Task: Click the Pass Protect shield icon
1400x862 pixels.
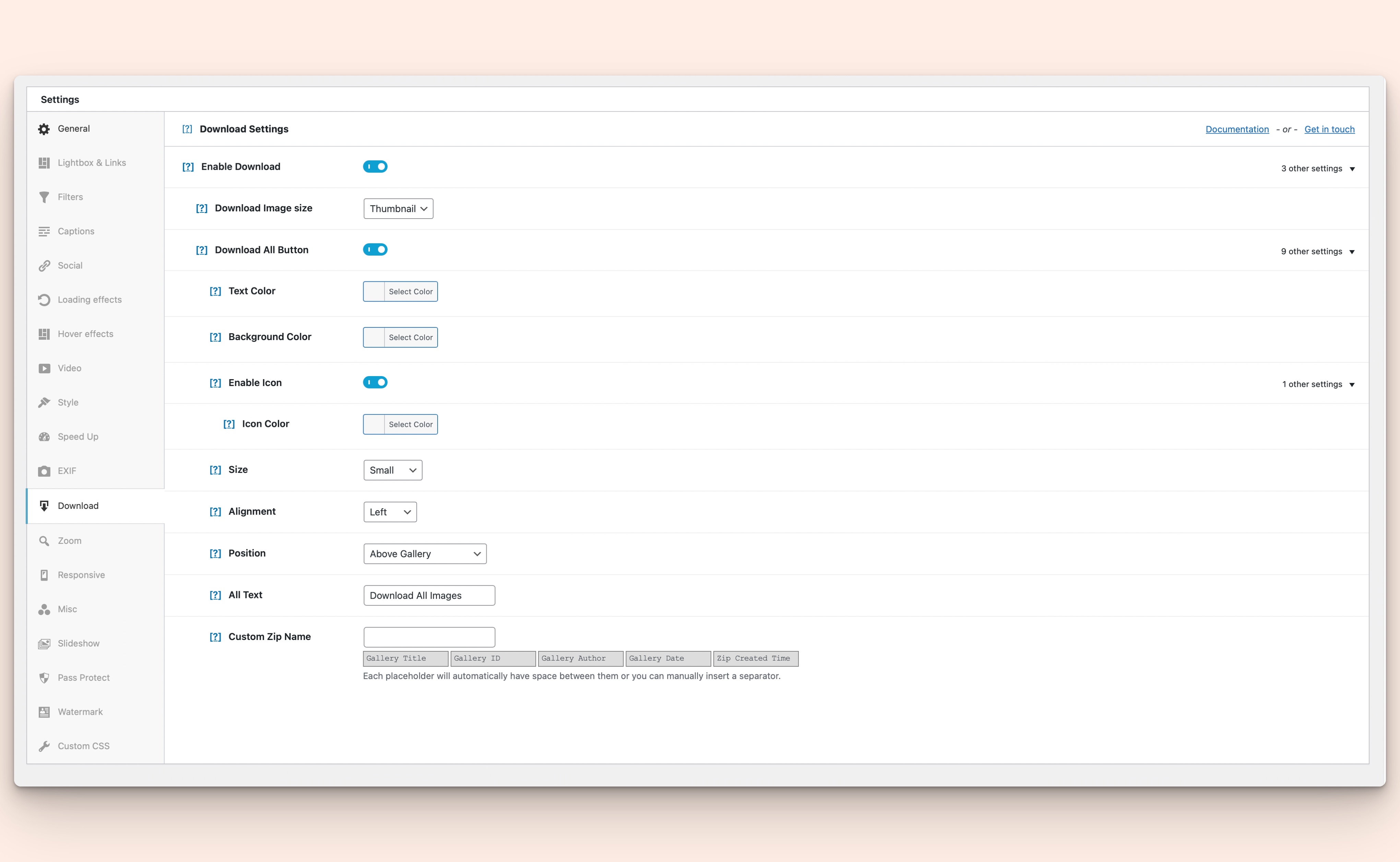Action: point(44,678)
